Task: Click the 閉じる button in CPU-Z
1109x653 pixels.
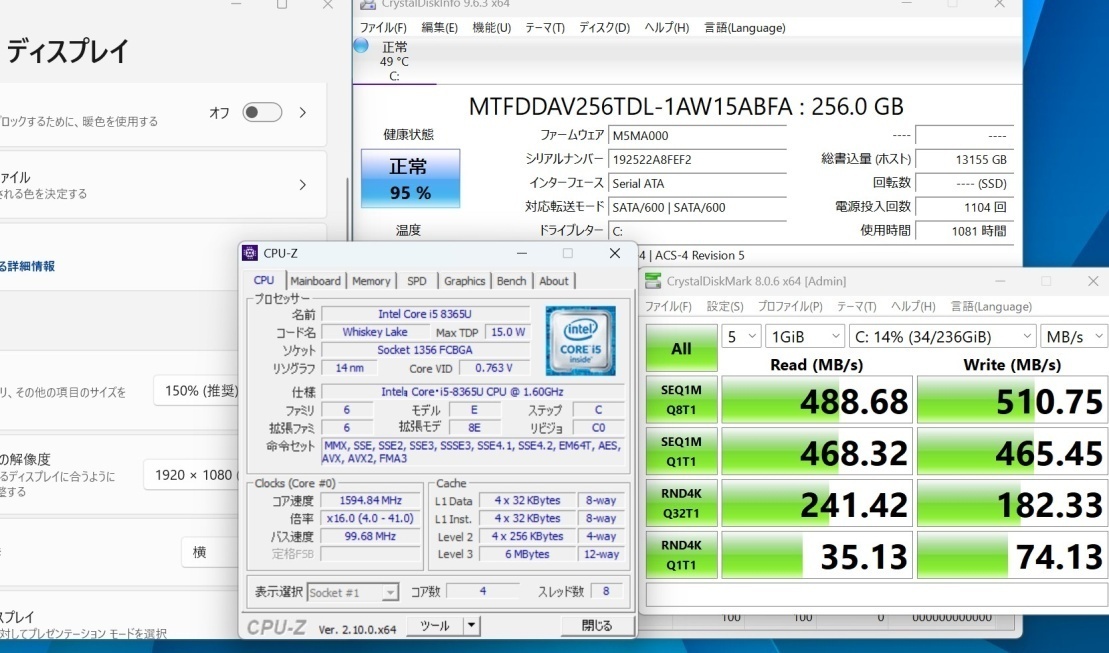Action: pos(596,625)
